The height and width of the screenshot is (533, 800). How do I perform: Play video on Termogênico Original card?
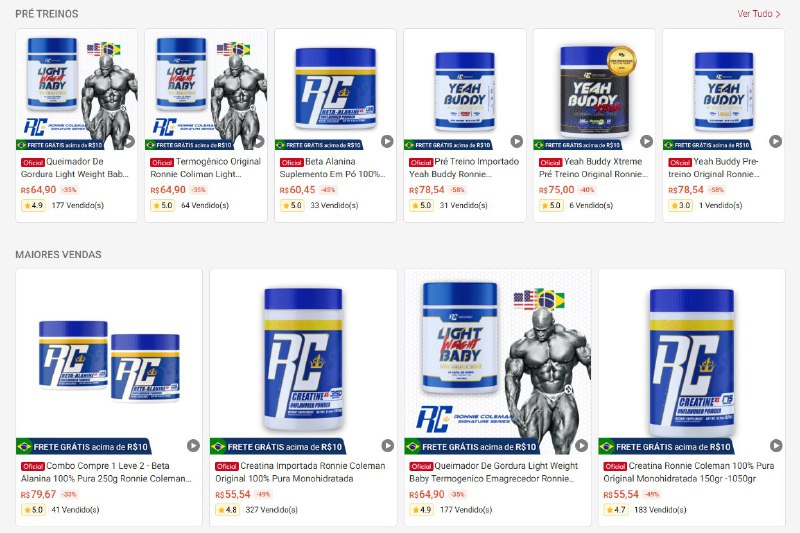[260, 141]
